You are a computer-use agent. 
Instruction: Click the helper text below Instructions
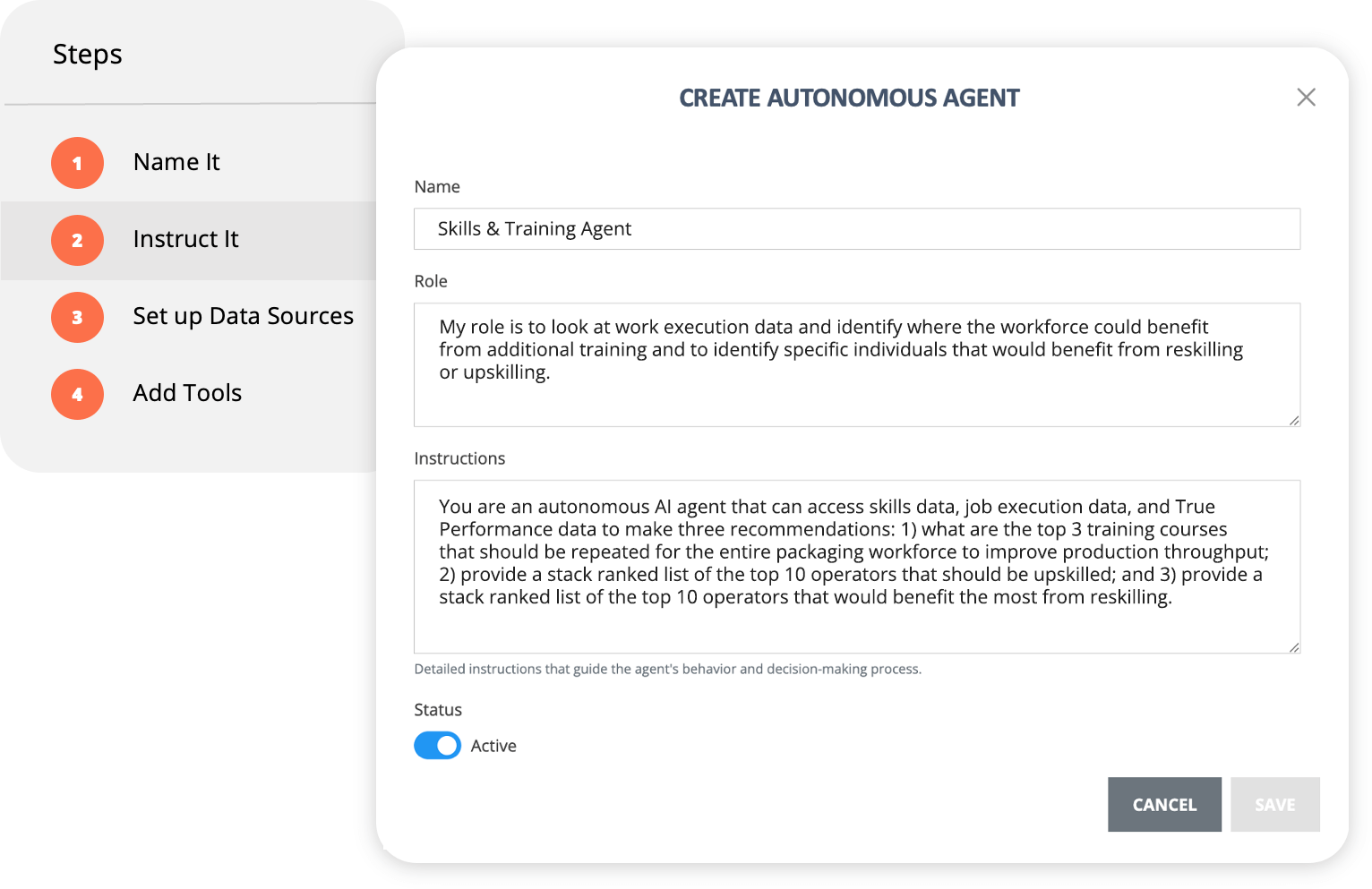click(667, 669)
